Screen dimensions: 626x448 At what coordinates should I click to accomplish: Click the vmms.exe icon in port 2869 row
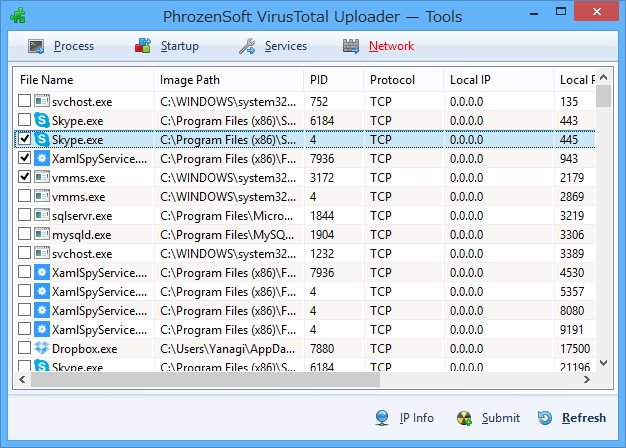point(42,196)
